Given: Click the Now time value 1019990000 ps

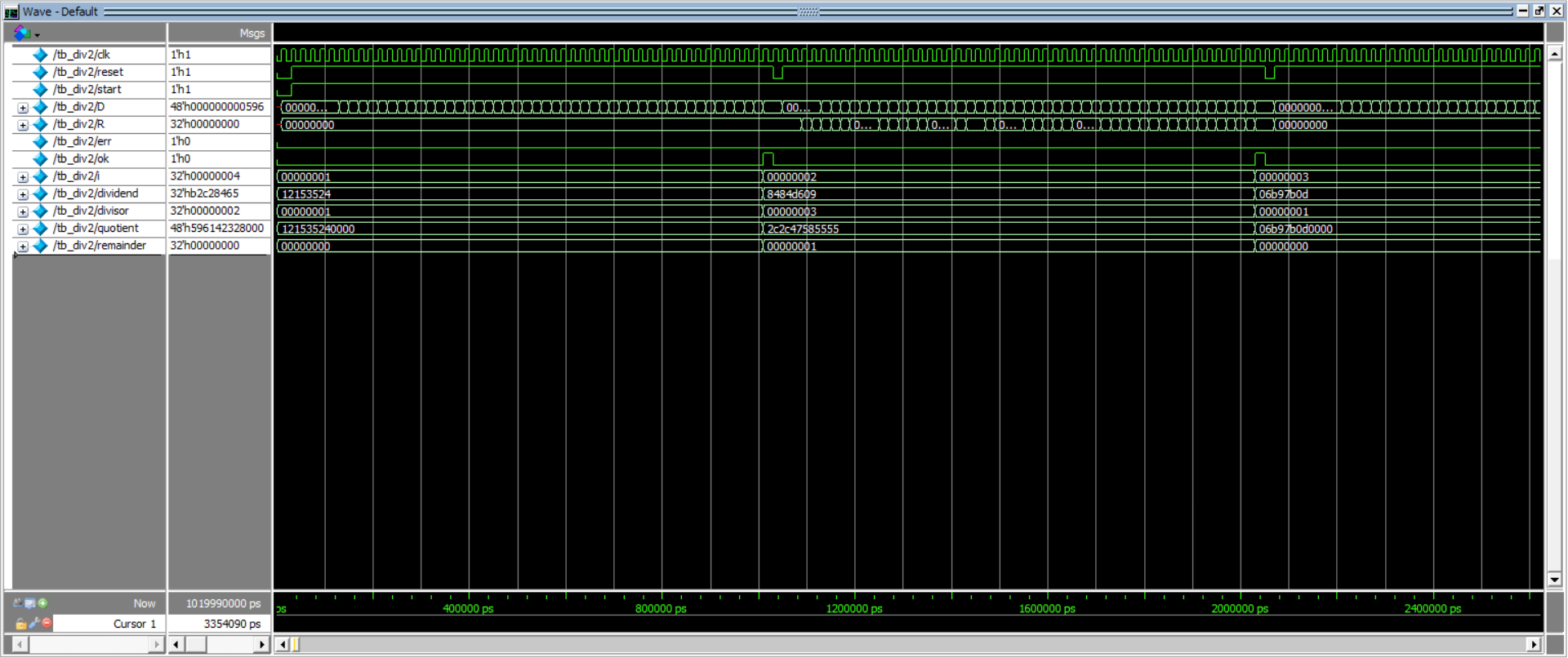Looking at the screenshot, I should (x=223, y=603).
